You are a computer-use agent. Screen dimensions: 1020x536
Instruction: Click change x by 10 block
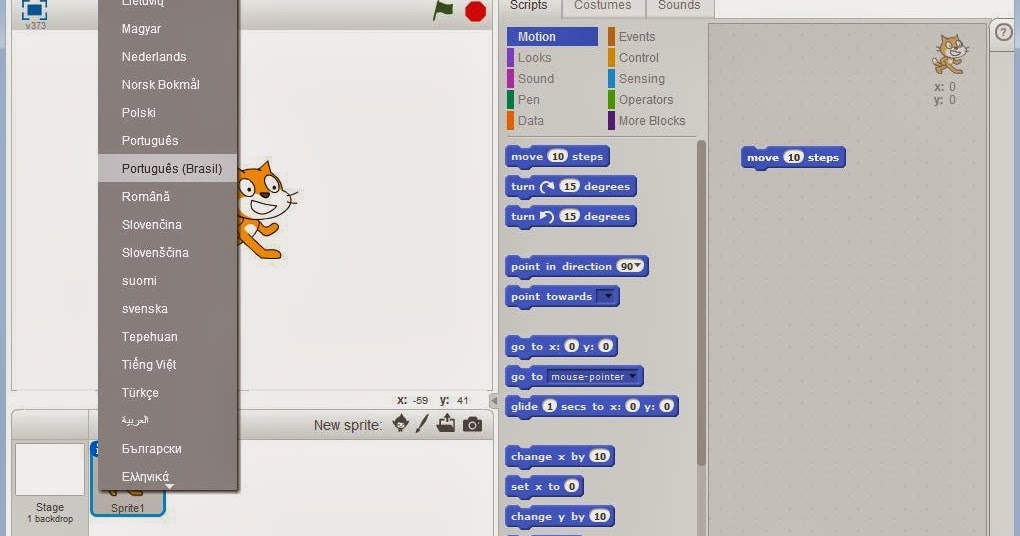coord(559,457)
